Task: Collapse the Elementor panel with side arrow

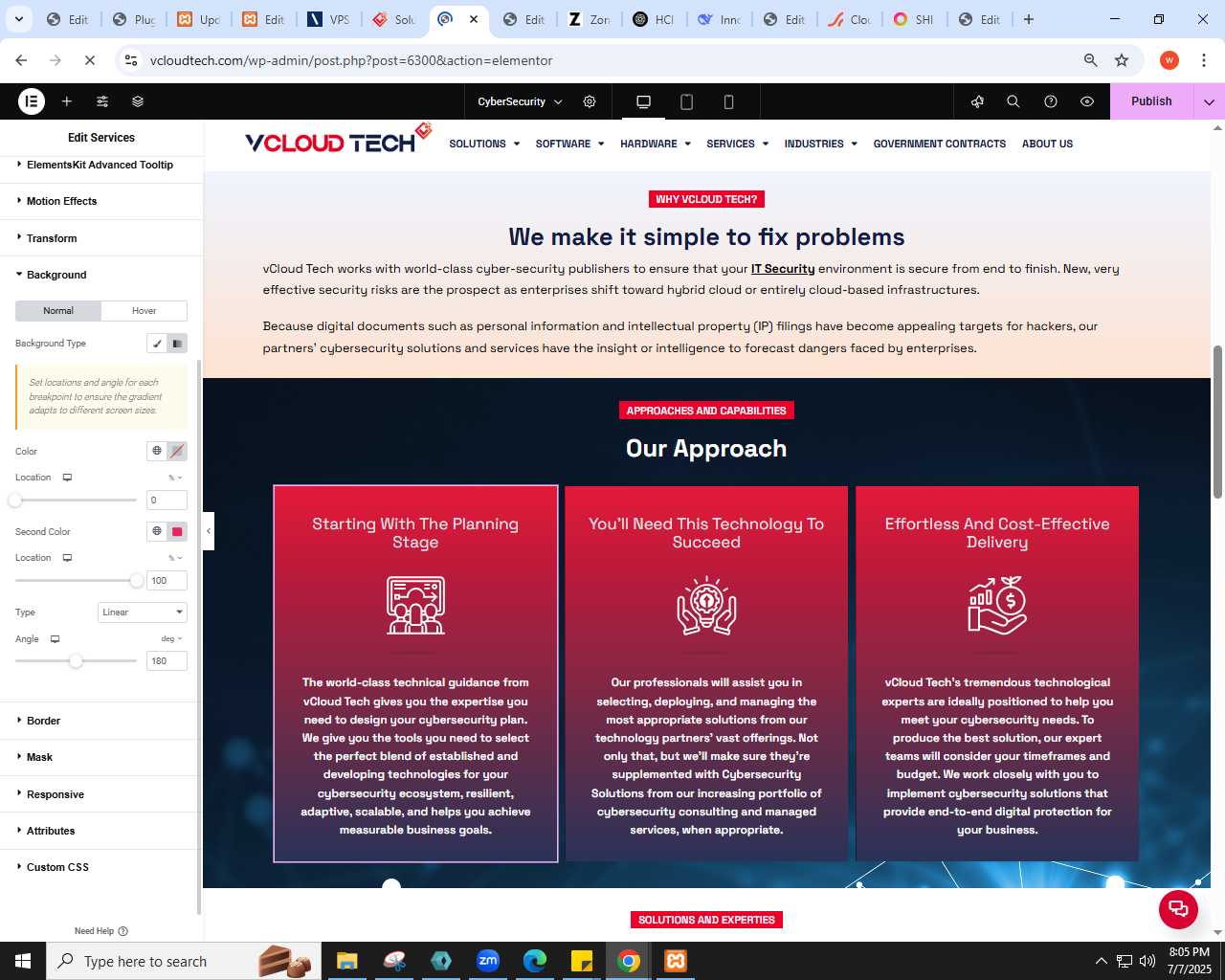Action: pos(209,530)
